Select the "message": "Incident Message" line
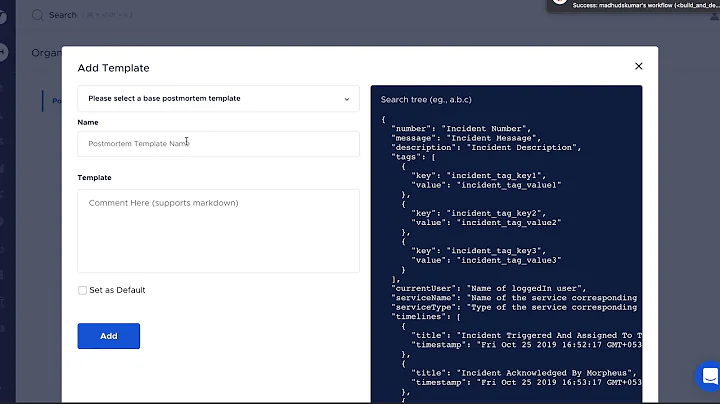The image size is (720, 404). [466, 138]
